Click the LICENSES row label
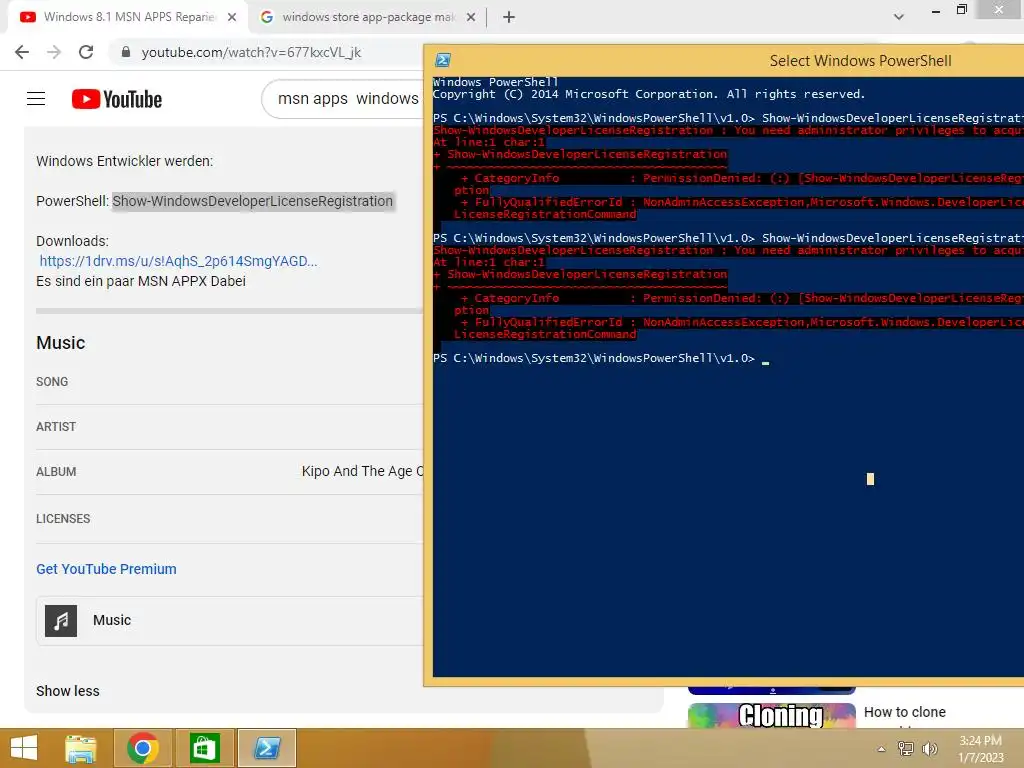The image size is (1024, 768). pos(63,519)
